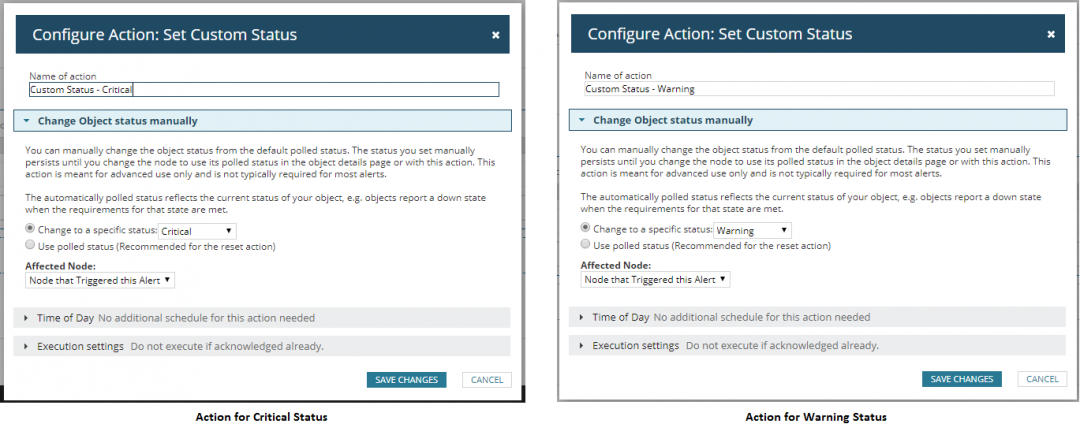Screen dimensions: 1080x435
Task: Expand Time of Day section in Warning dialog
Action: click(817, 317)
